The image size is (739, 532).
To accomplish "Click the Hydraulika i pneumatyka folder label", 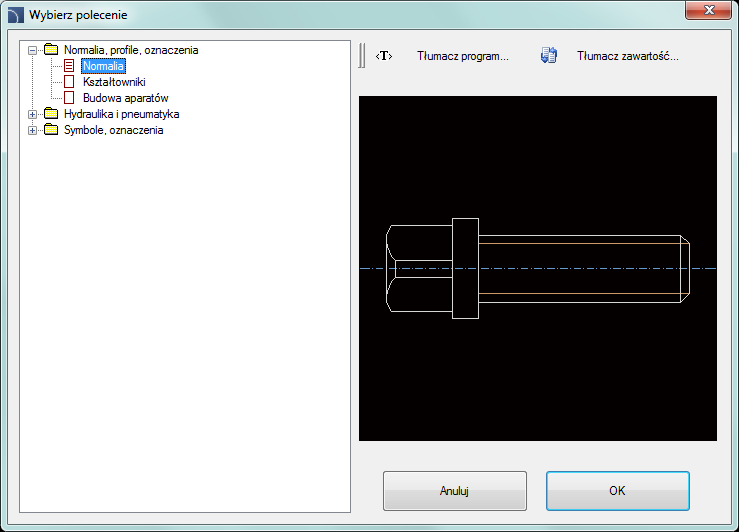I will (122, 114).
